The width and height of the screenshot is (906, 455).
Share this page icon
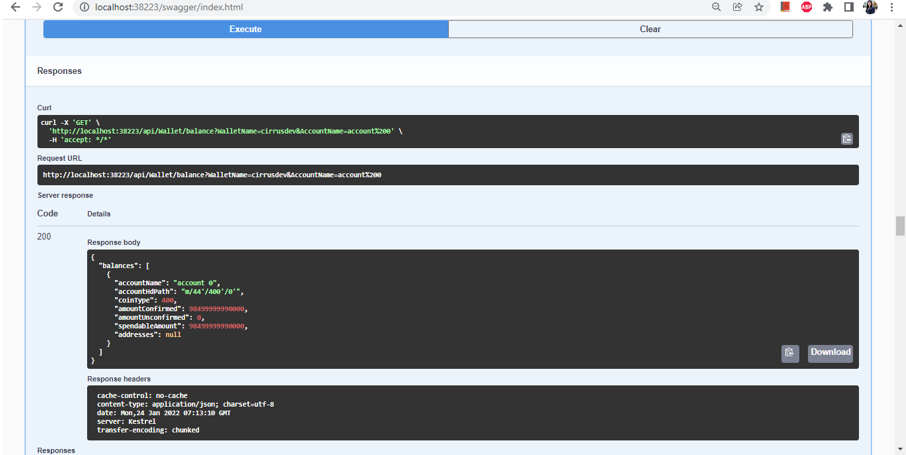[737, 7]
